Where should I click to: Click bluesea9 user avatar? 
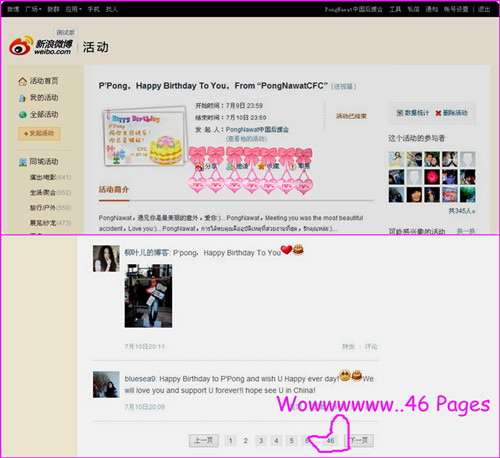[106, 384]
